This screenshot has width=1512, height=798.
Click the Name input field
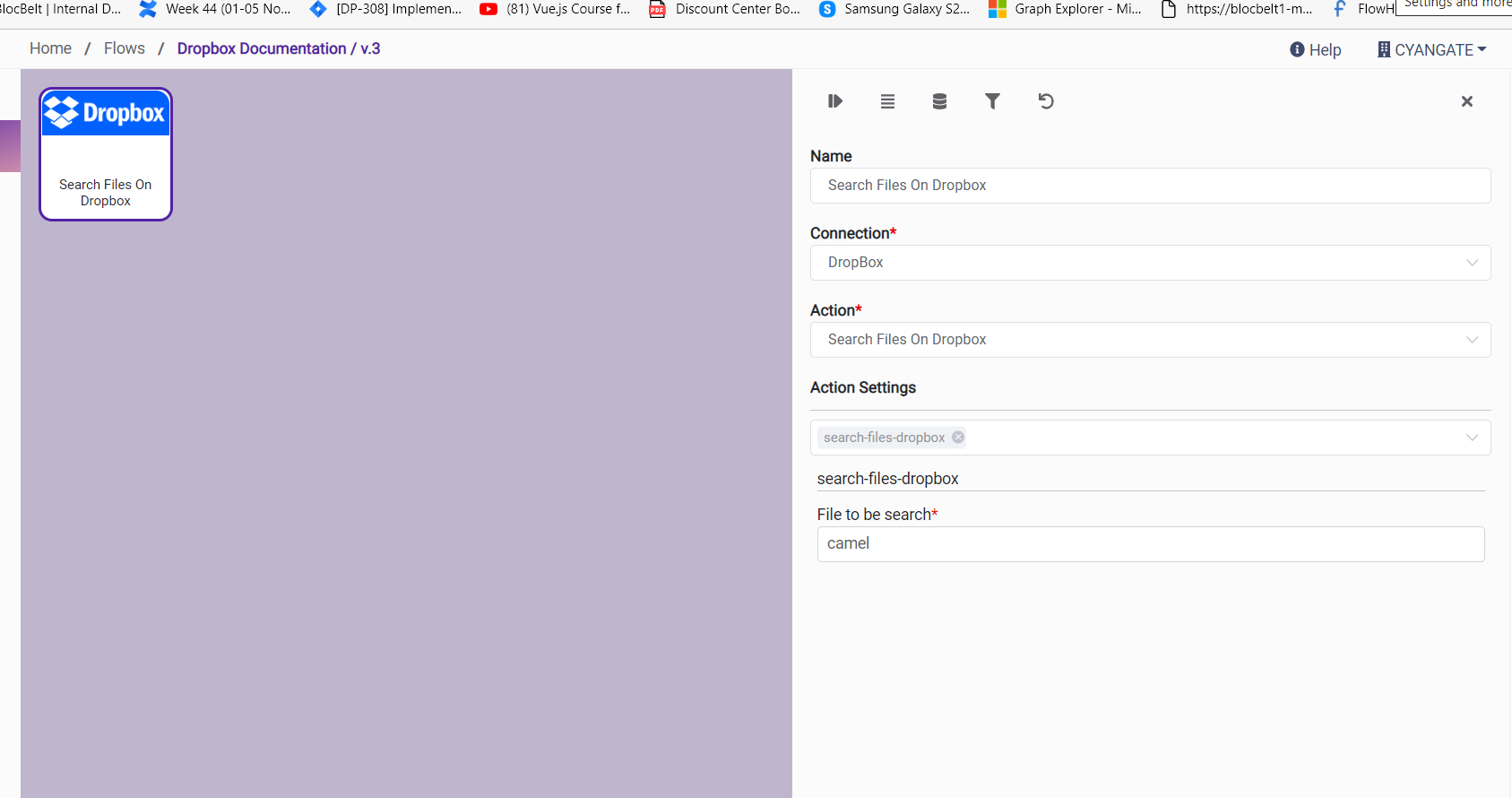coord(1149,186)
